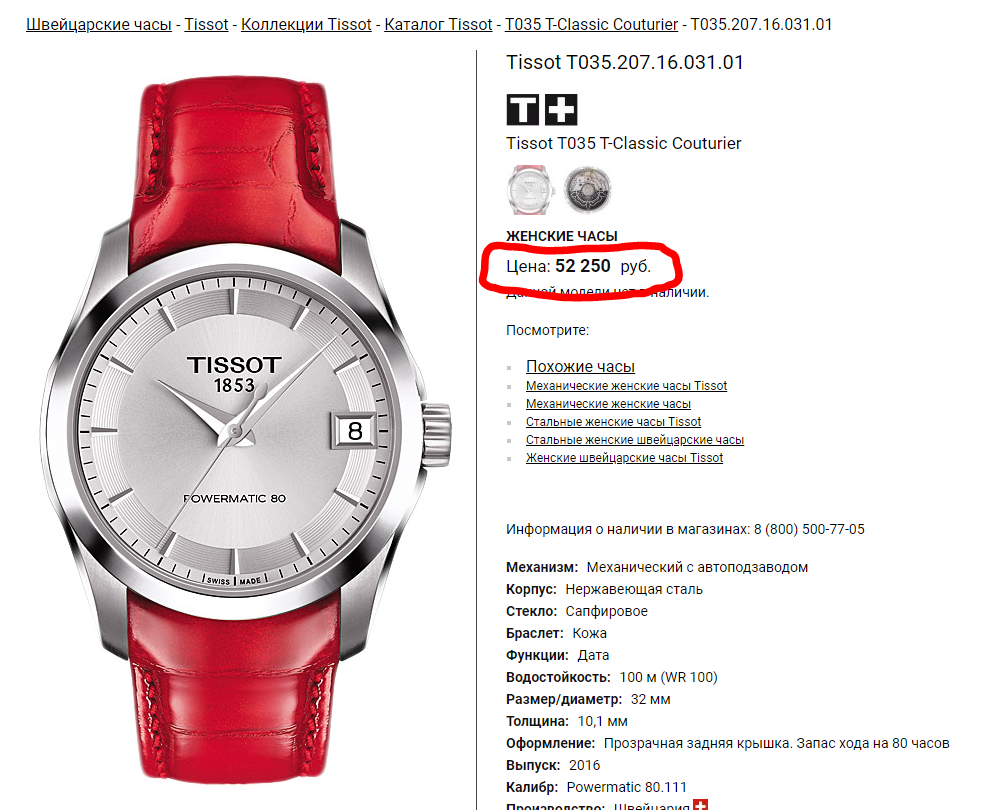Image resolution: width=983 pixels, height=810 pixels.
Task: Click the price 52 250 руб.
Action: [x=603, y=266]
